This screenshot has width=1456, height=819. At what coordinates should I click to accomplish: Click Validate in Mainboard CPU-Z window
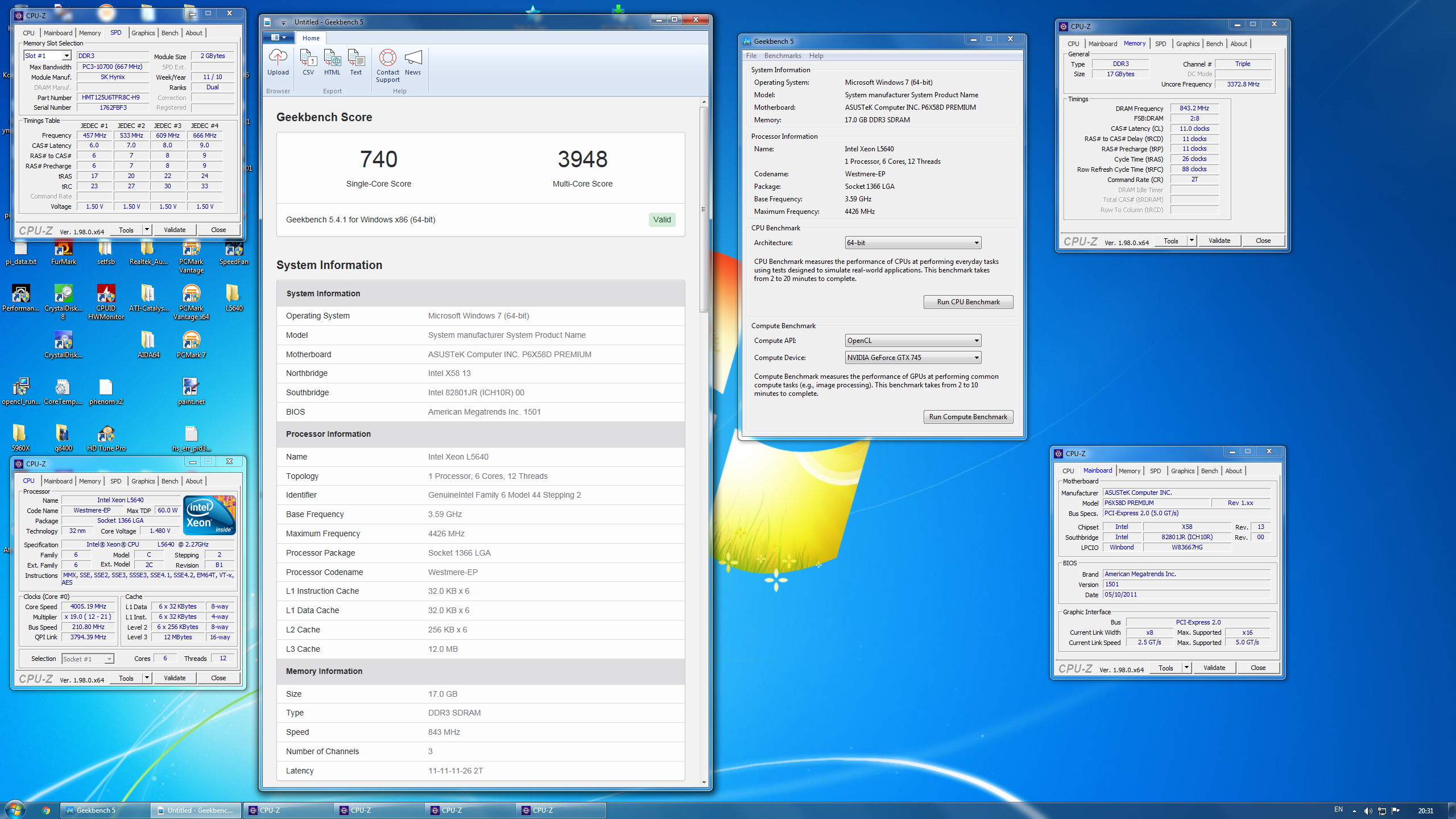(1214, 668)
